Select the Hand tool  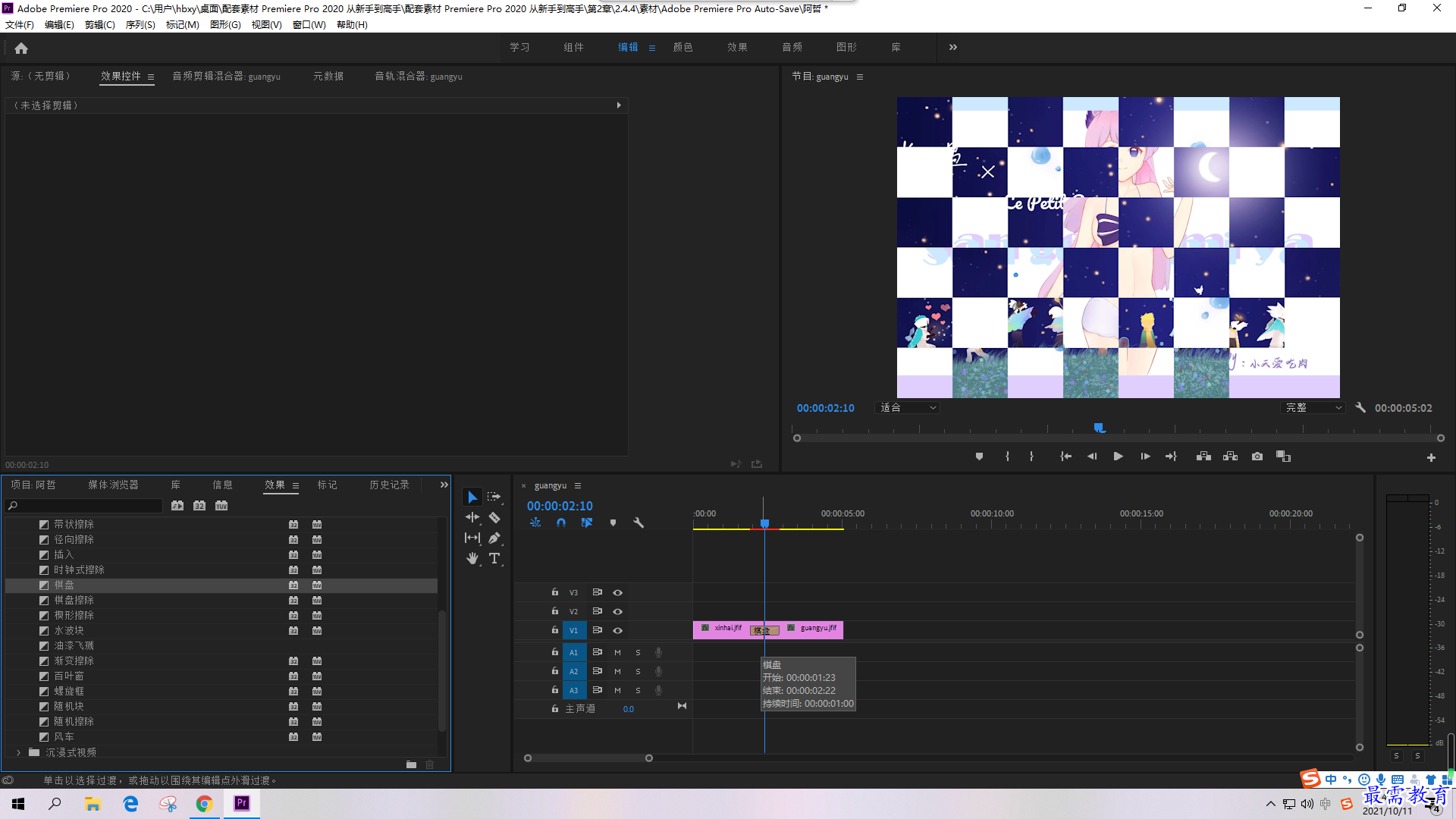(472, 558)
